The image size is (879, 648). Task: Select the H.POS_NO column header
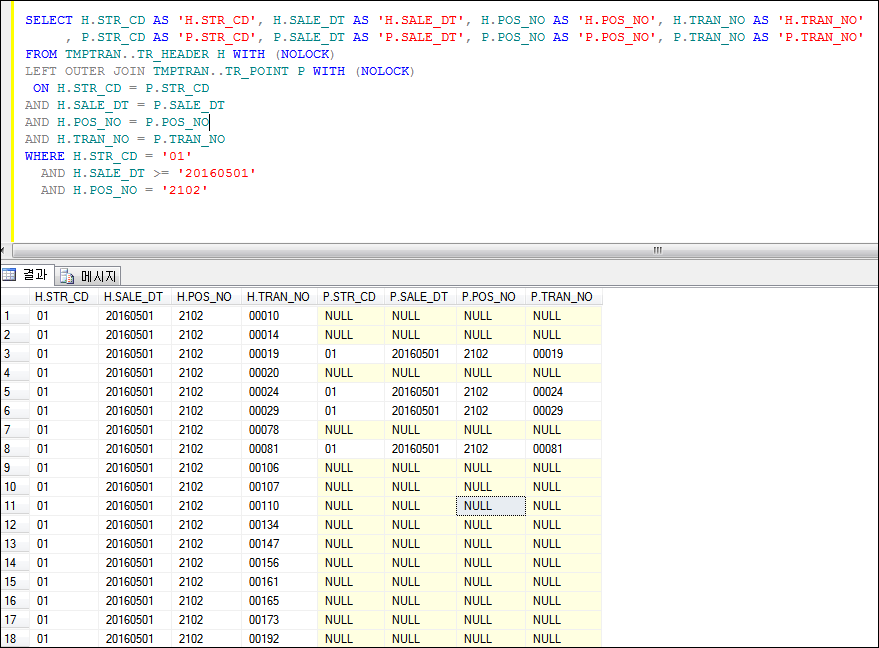(205, 297)
